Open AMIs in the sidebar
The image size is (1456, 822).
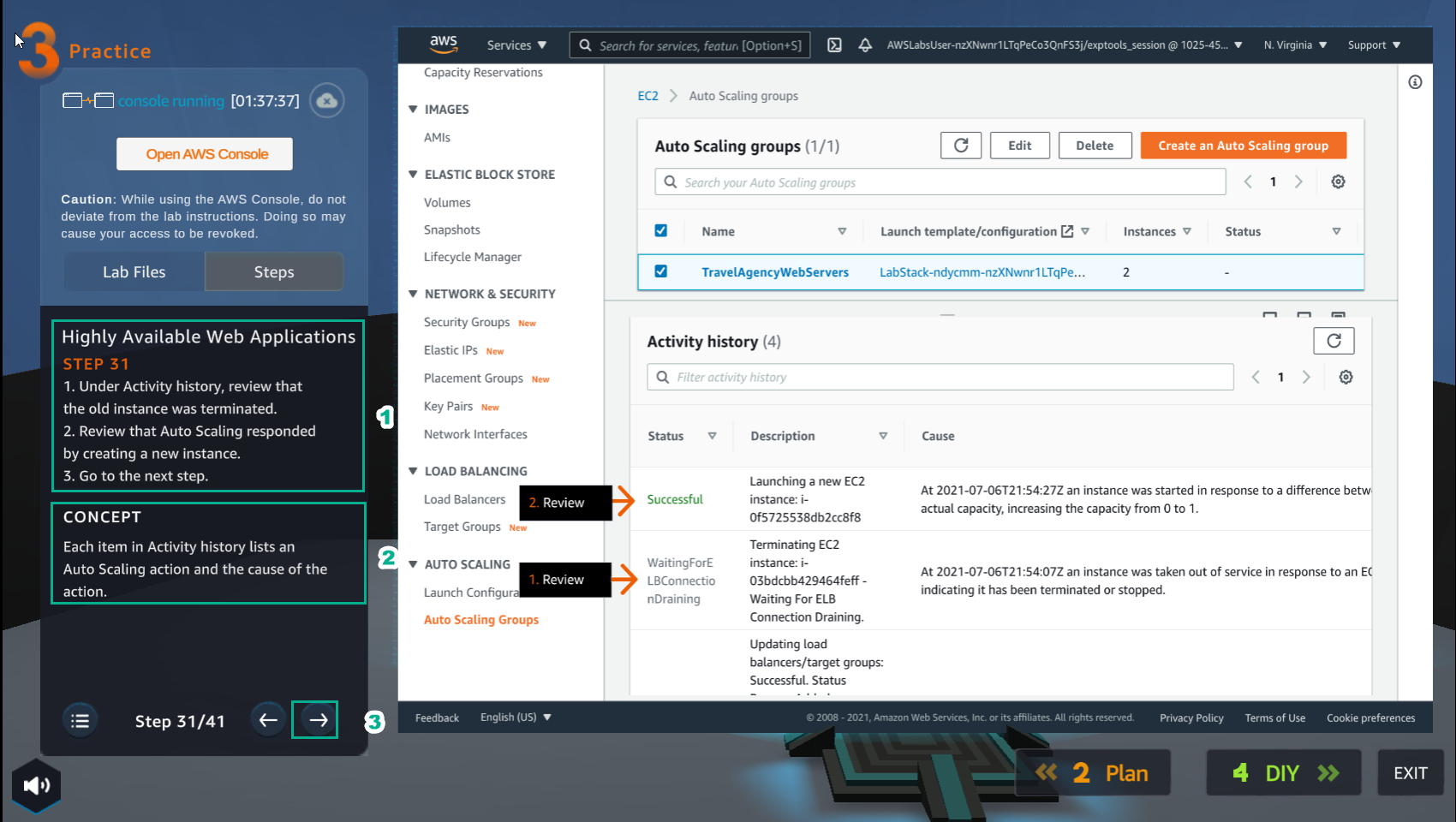pos(437,137)
